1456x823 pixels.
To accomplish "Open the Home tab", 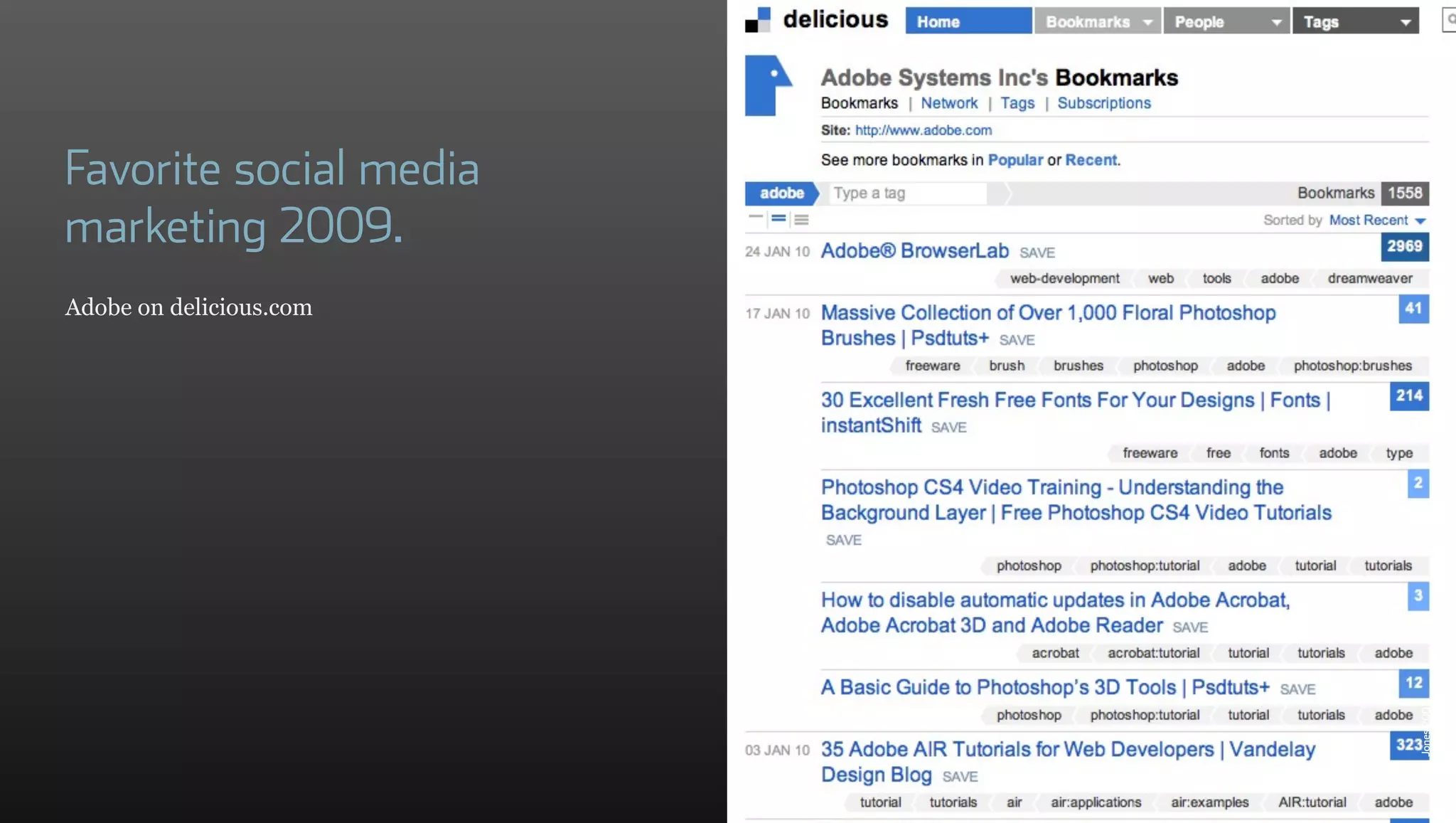I will pos(968,21).
